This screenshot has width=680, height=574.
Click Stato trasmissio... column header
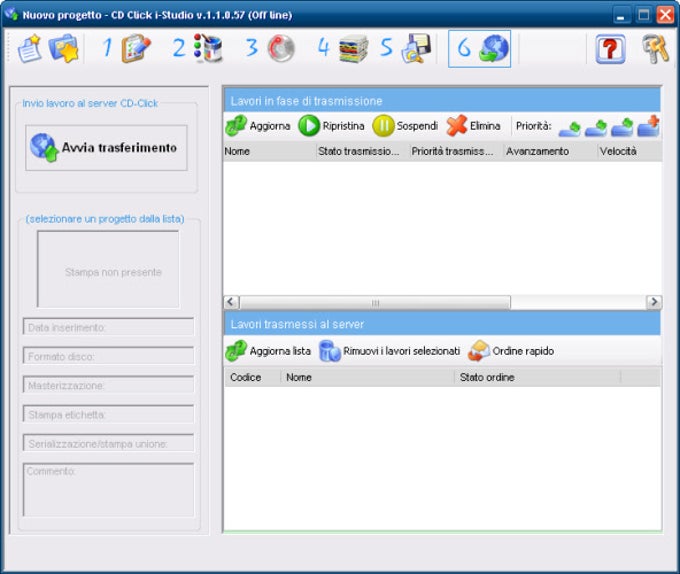[x=363, y=151]
